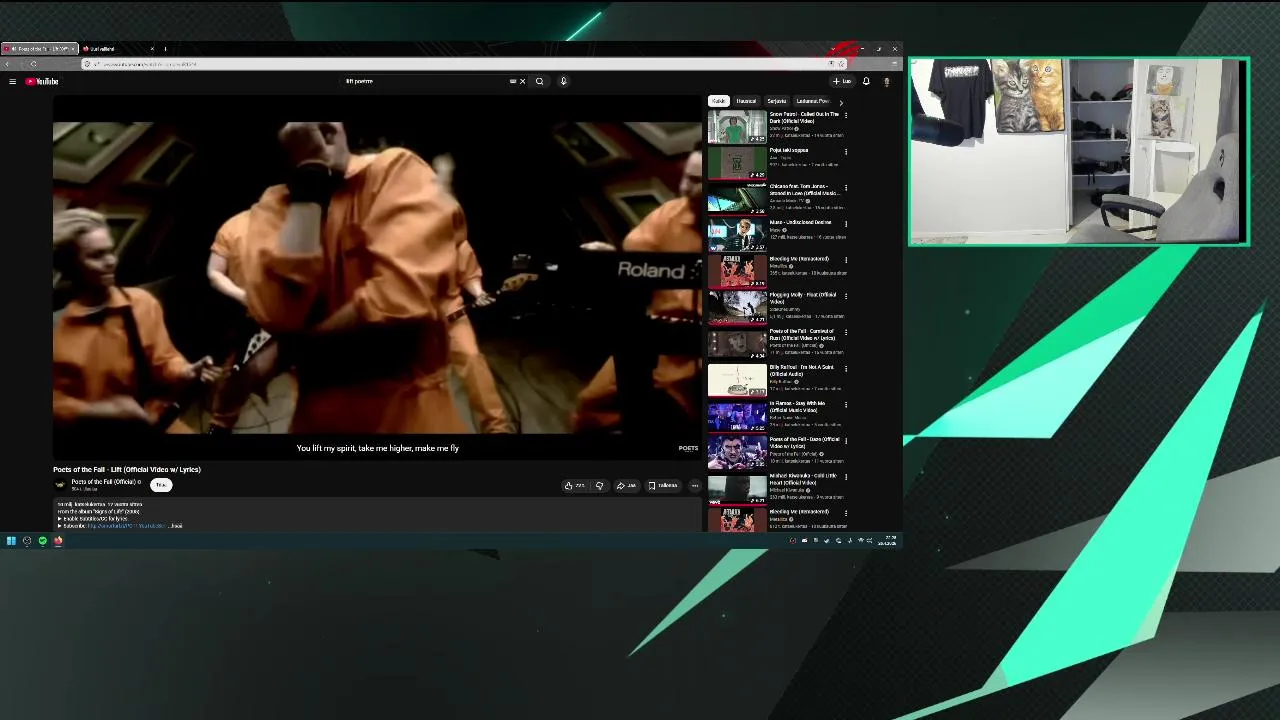Open first Bleeding Me (Remastered) thumbnail
Image resolution: width=1280 pixels, height=720 pixels.
(737, 271)
